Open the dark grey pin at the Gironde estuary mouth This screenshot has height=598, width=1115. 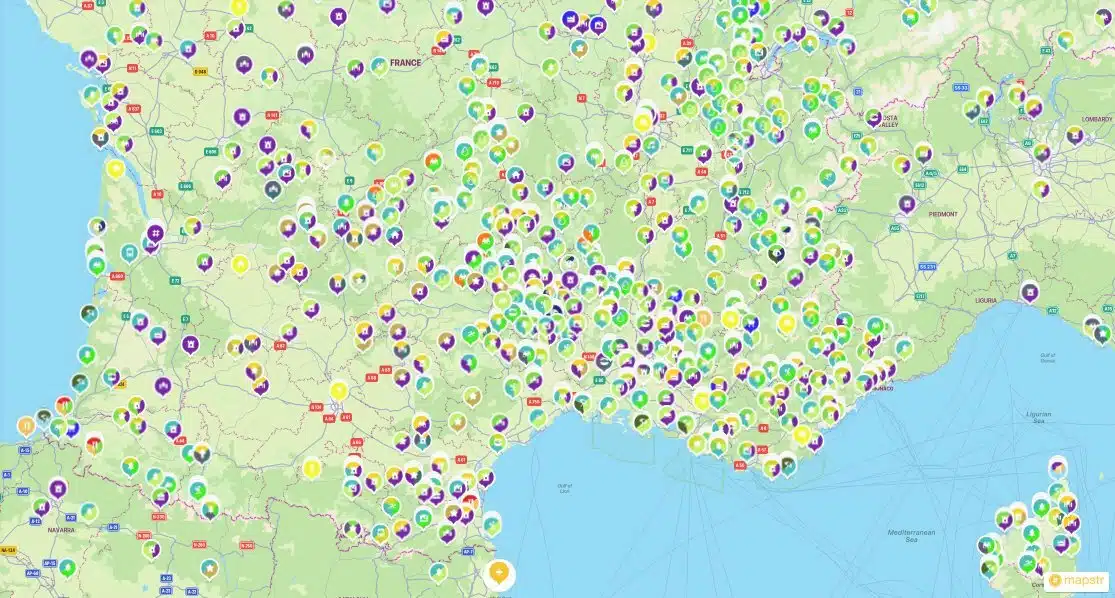pos(100,137)
